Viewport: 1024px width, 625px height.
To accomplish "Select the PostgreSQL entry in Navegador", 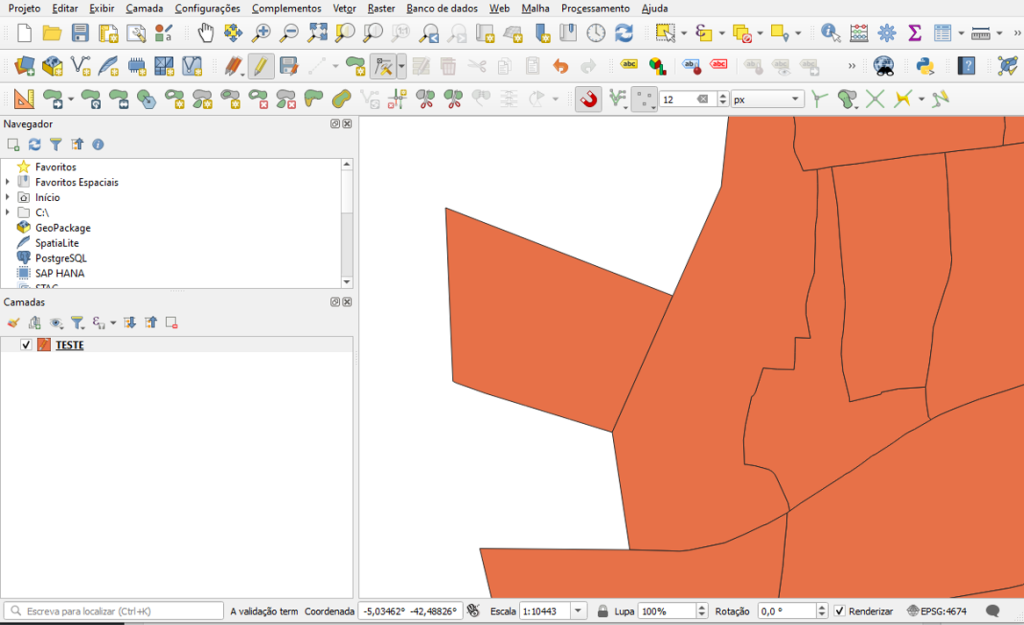I will [62, 258].
